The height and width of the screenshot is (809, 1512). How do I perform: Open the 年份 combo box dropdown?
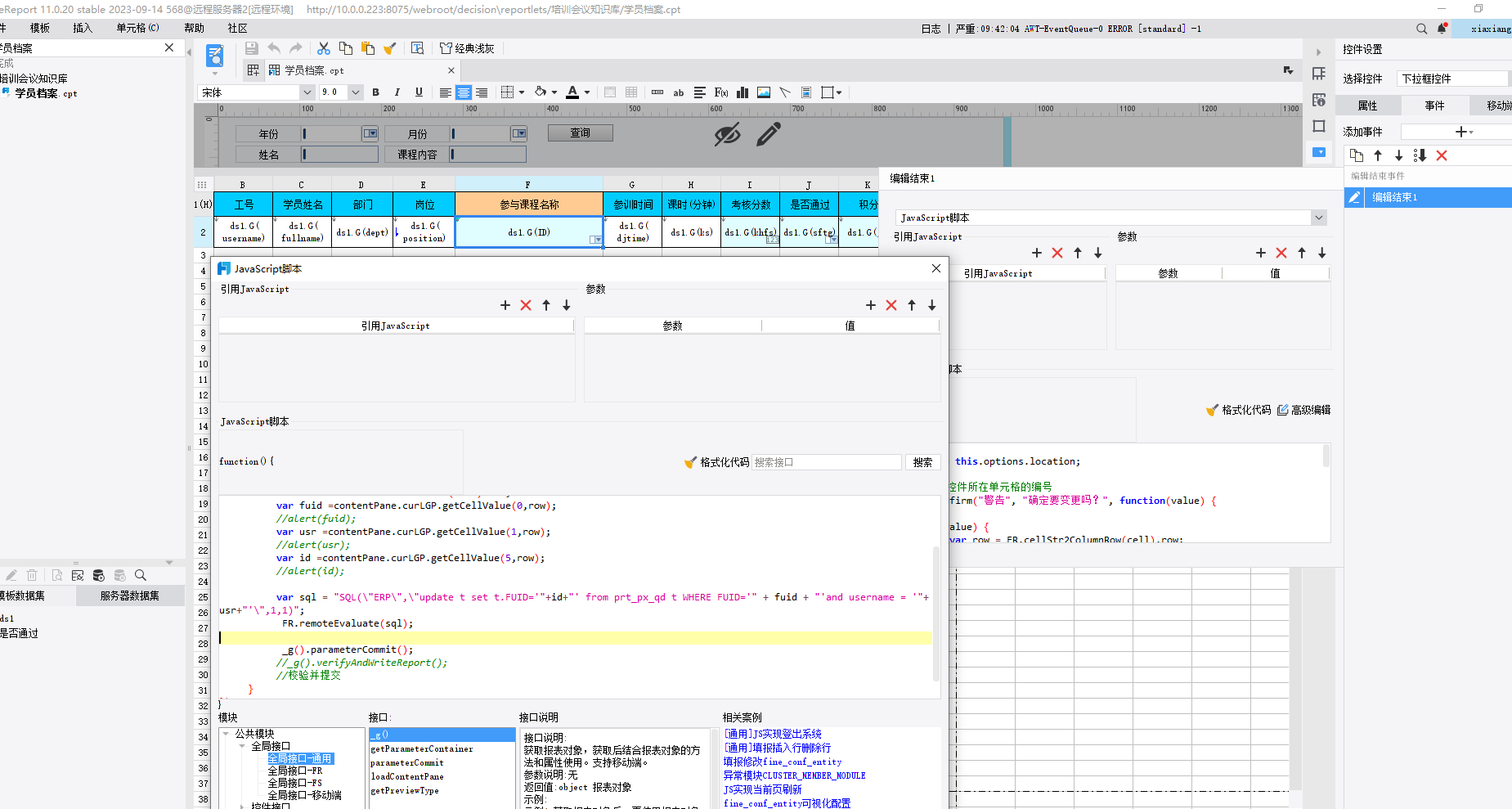pos(370,133)
